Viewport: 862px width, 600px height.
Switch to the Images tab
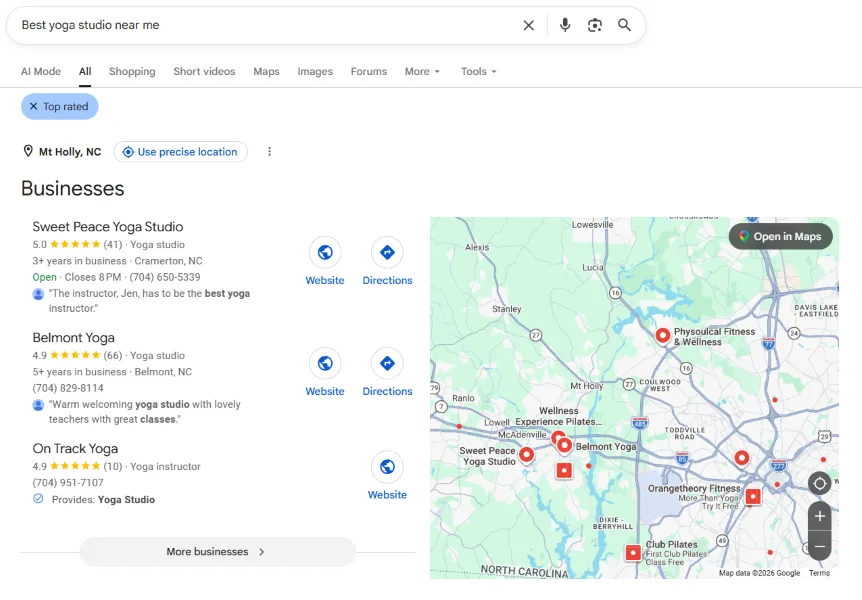click(x=315, y=71)
